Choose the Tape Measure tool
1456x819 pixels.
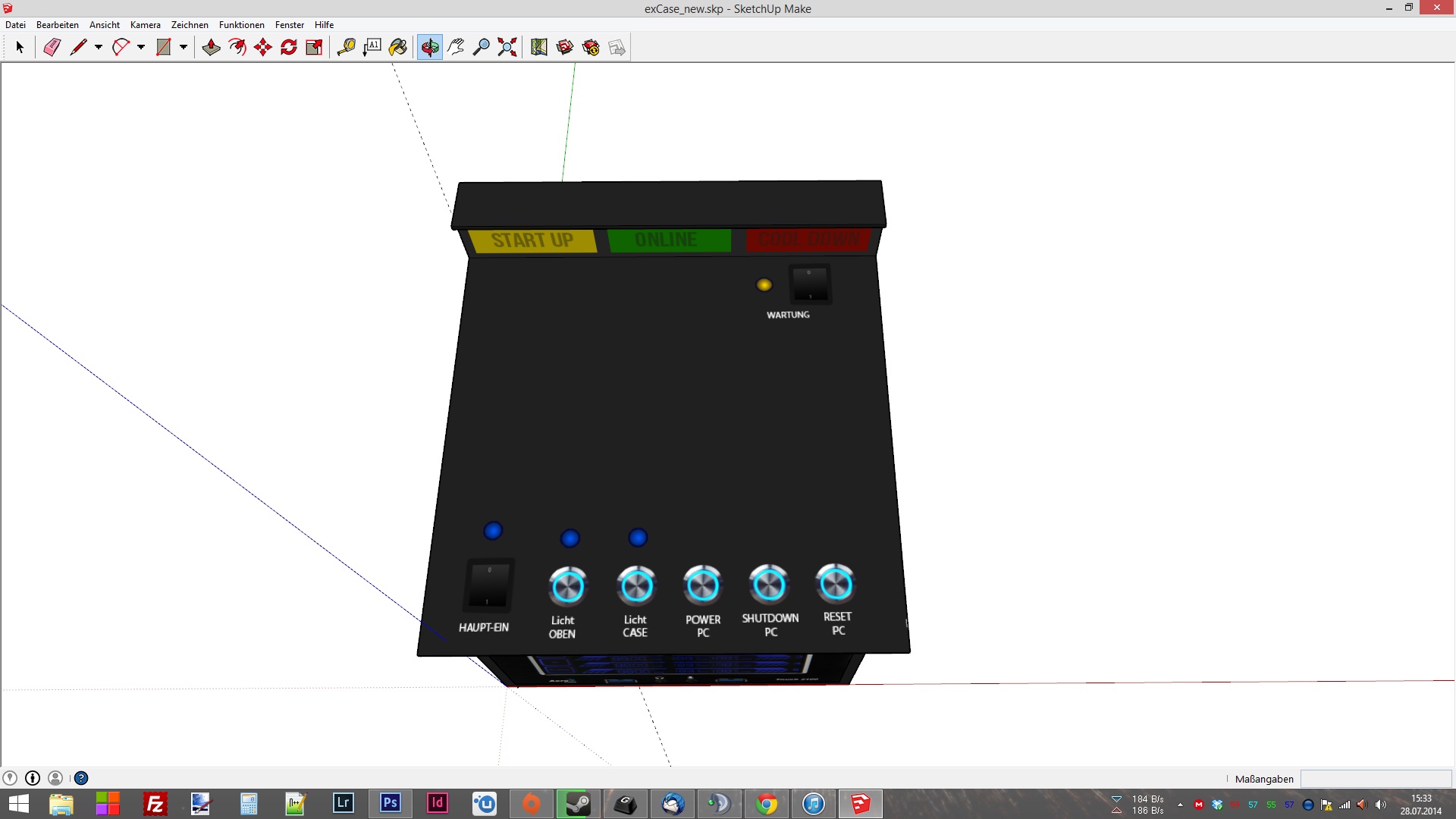click(x=346, y=47)
